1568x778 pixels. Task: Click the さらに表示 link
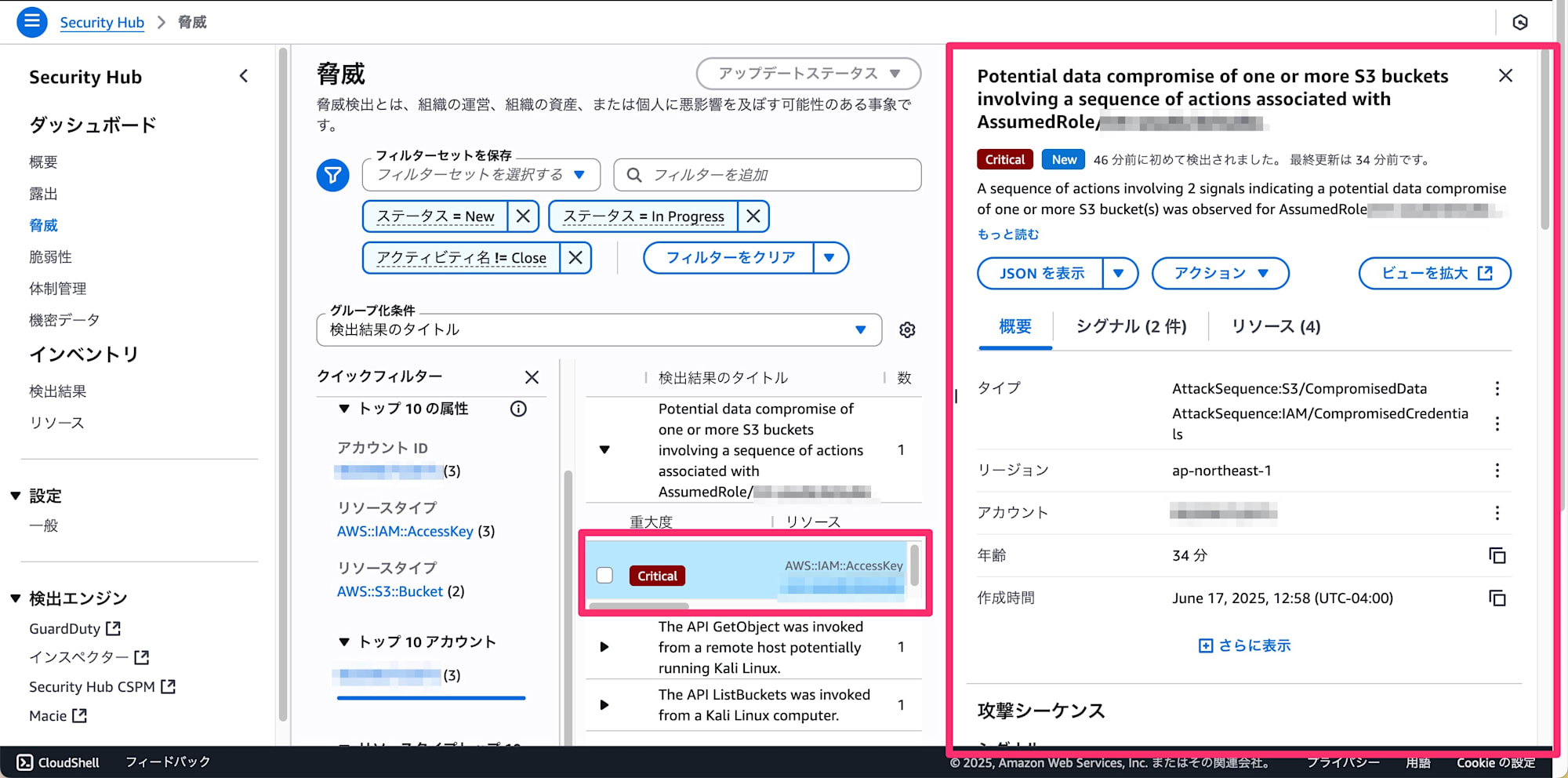coord(1244,645)
